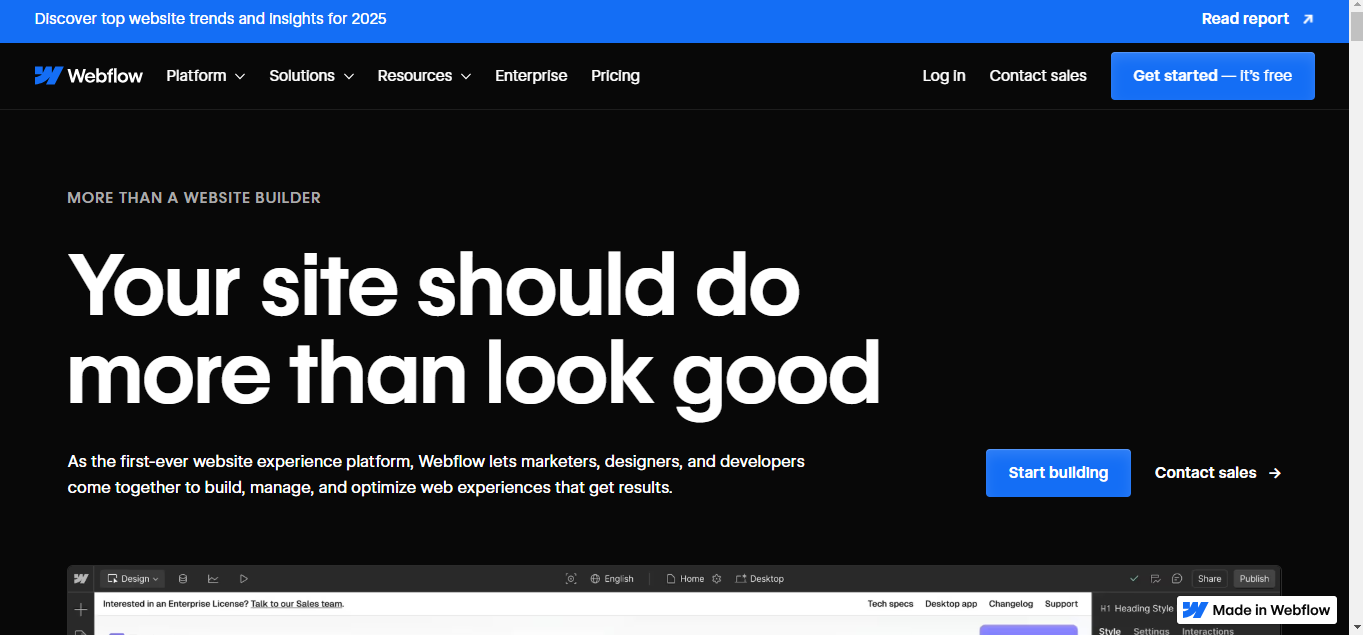Open page settings gear icon beside Home
Viewport: 1363px width, 635px height.
coord(717,578)
